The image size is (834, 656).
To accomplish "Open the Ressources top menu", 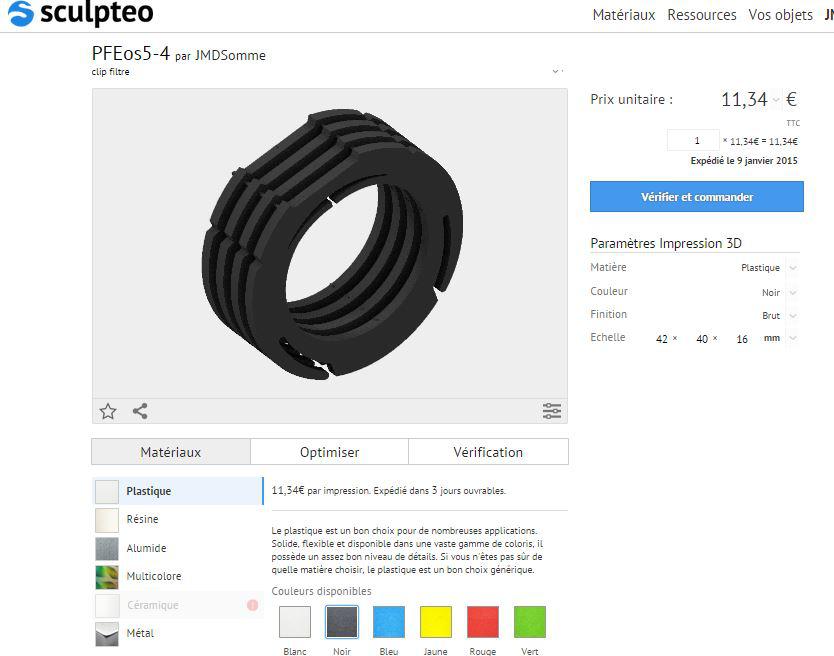I will (x=702, y=15).
